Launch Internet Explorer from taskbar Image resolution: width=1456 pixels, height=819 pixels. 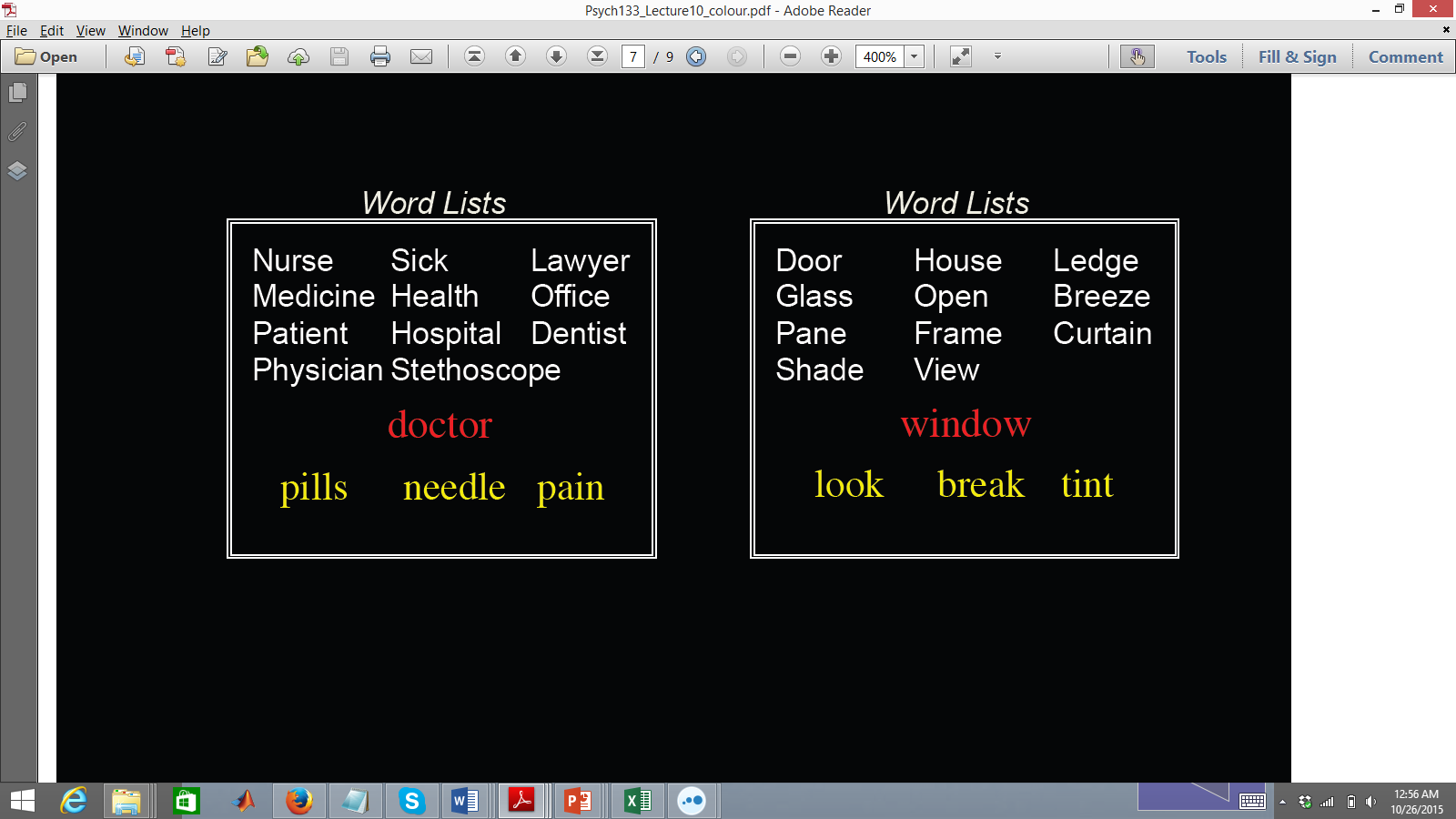click(x=74, y=801)
